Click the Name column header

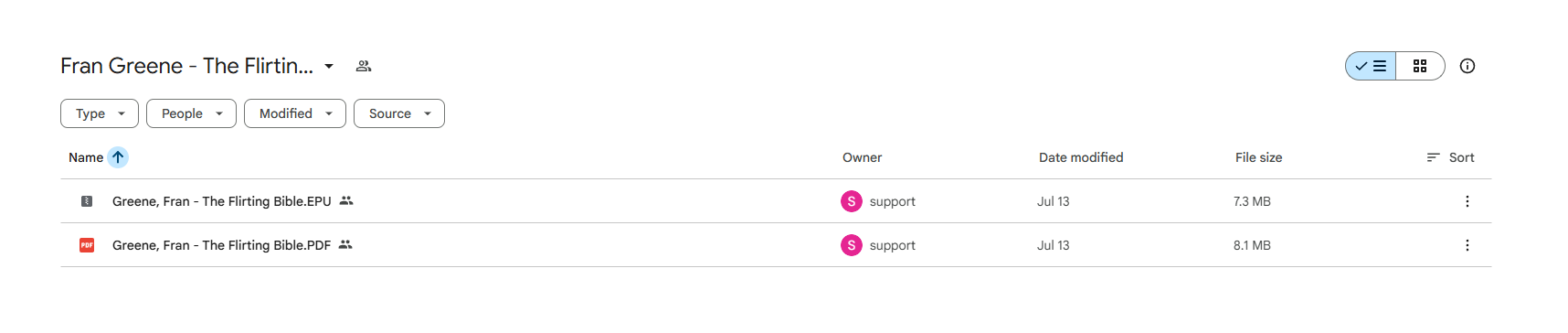(86, 157)
